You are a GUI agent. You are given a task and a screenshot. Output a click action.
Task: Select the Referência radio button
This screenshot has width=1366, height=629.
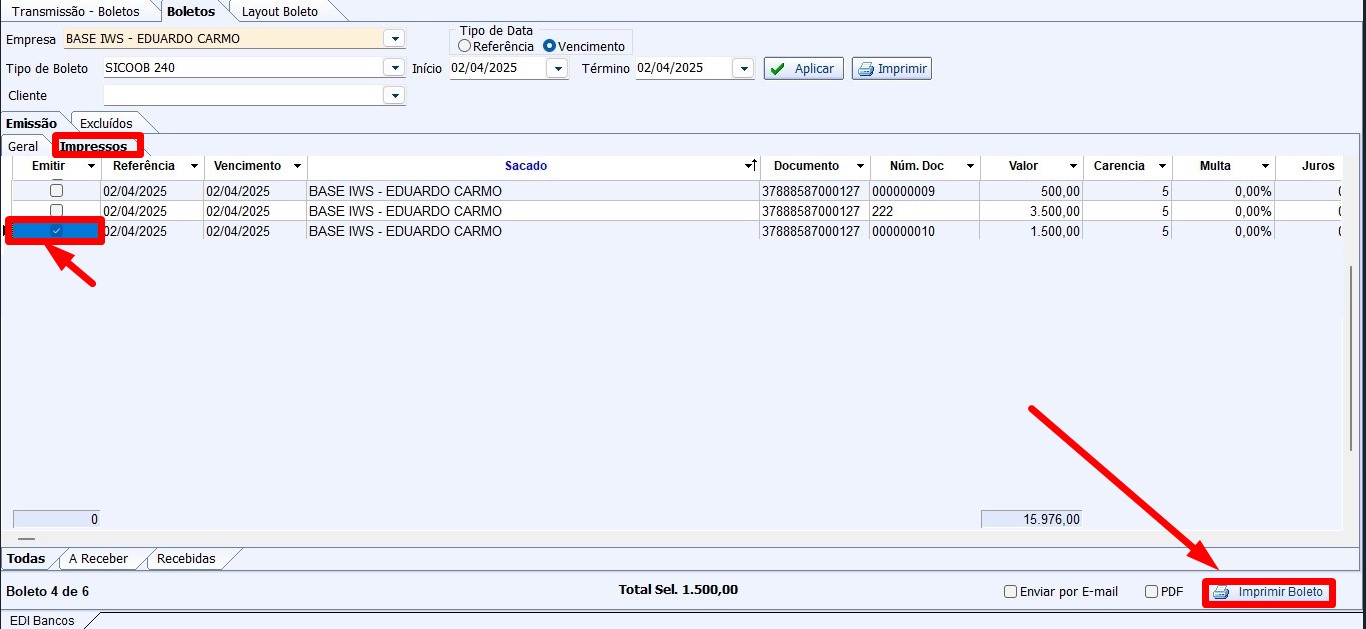[464, 46]
